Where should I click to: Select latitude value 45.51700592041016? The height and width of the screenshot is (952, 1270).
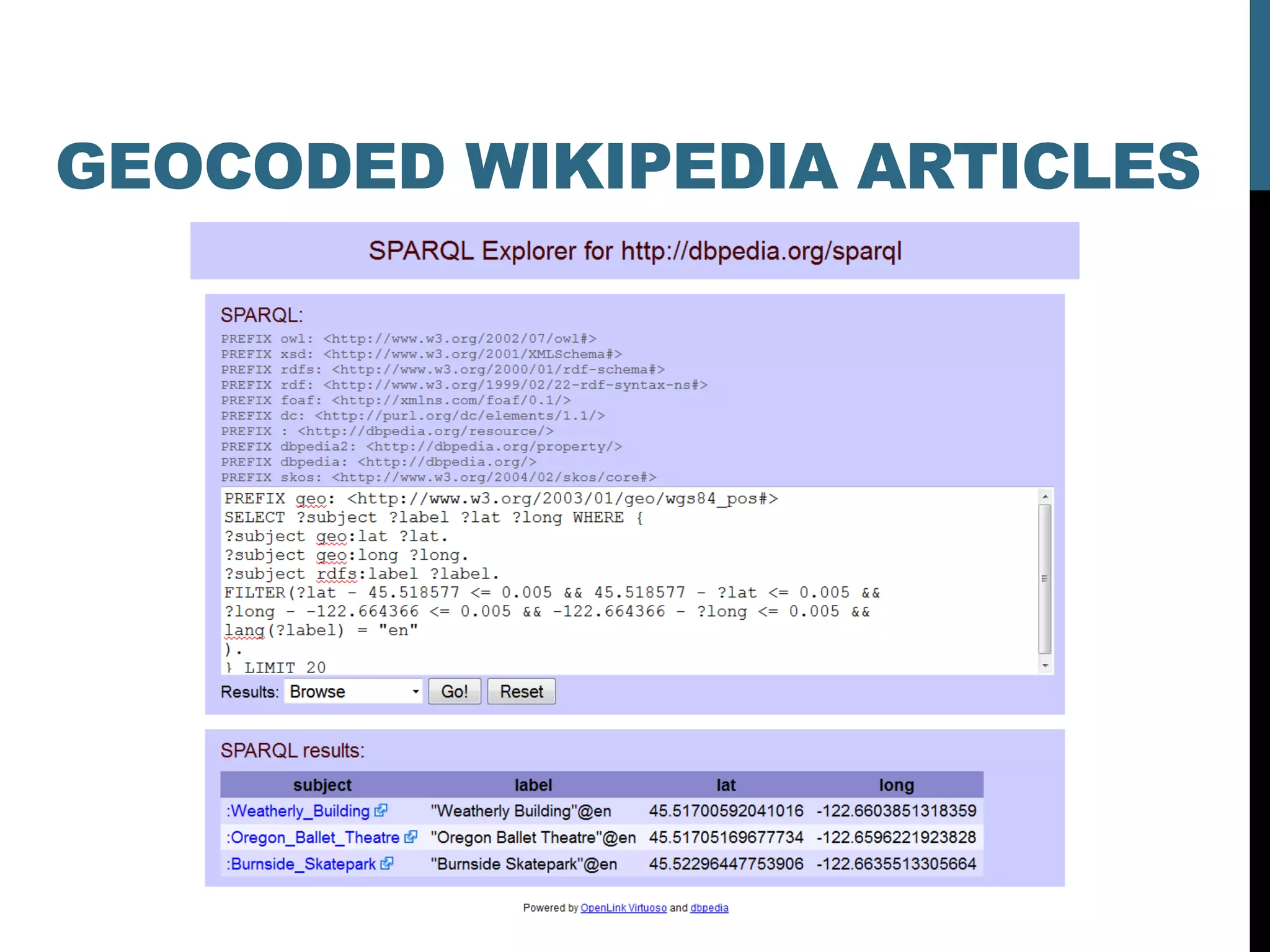726,811
